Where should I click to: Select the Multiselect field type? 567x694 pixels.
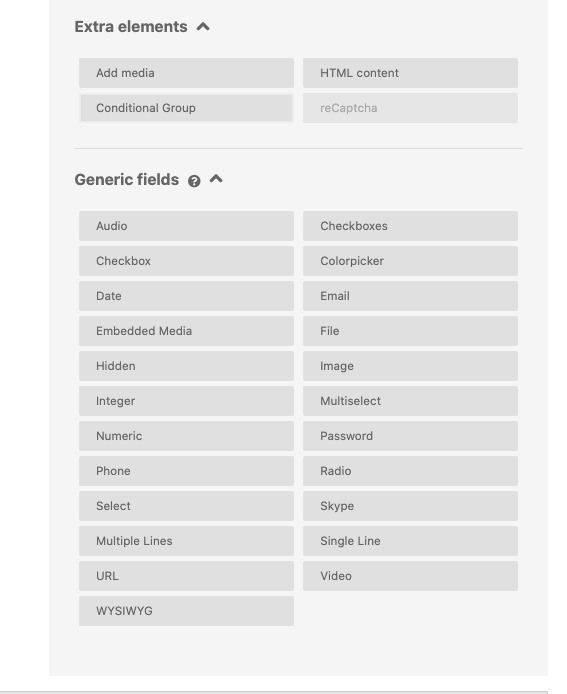click(x=410, y=401)
